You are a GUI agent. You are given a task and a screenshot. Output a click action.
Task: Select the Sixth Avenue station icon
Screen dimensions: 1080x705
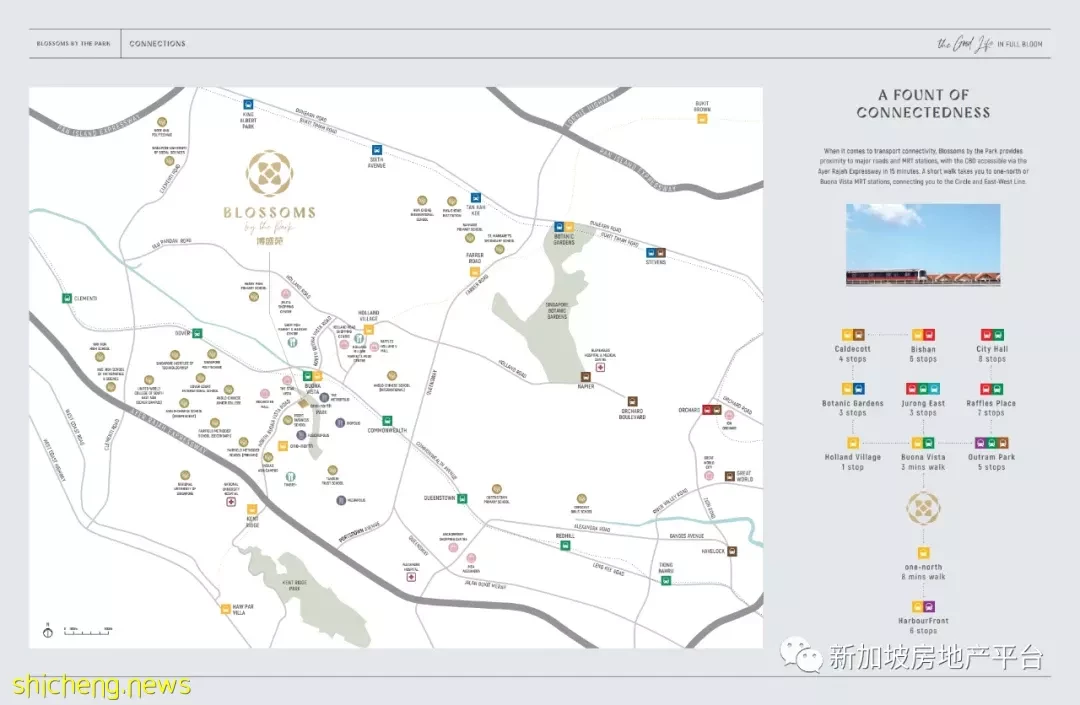coord(377,150)
